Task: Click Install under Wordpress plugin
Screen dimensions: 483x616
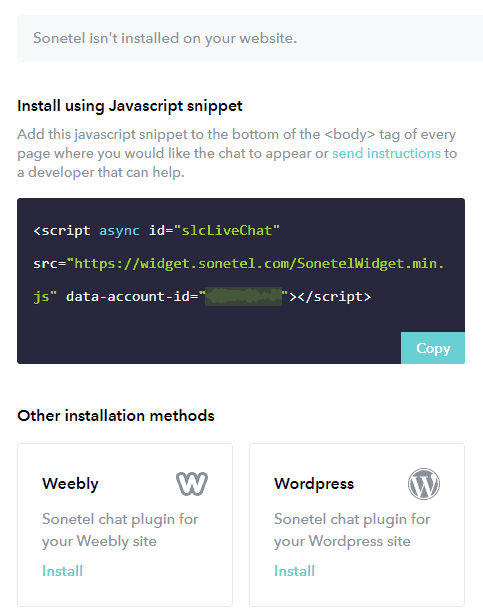Action: (x=294, y=571)
